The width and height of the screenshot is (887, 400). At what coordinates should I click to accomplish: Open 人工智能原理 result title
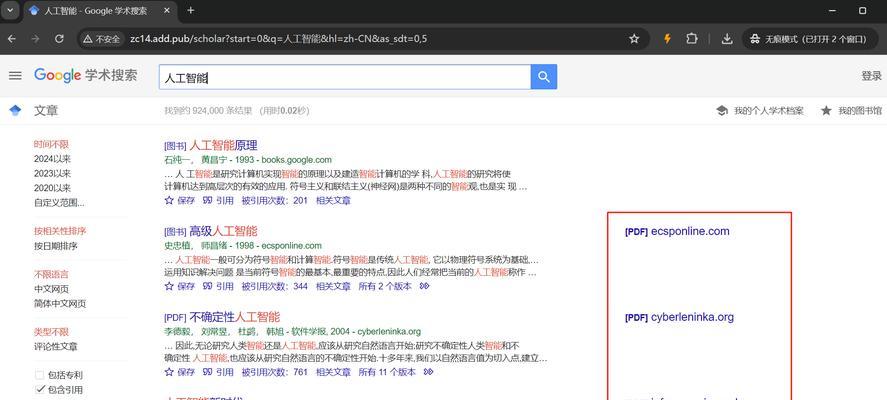[223, 145]
